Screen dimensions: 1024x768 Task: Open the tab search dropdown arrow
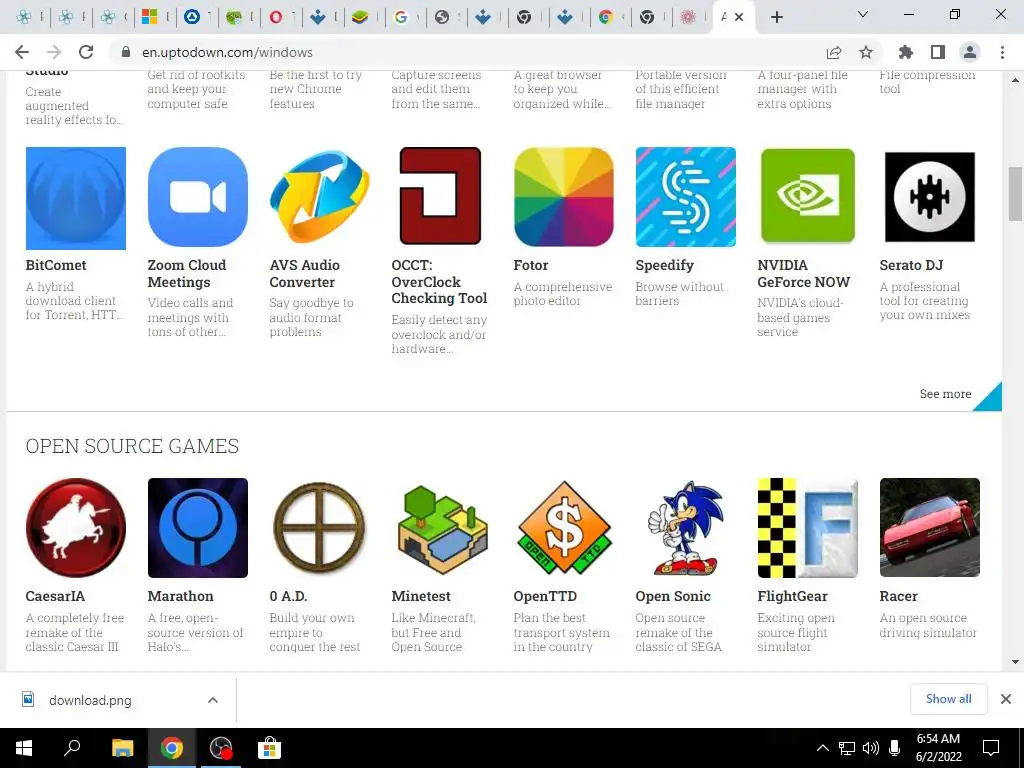coord(862,14)
